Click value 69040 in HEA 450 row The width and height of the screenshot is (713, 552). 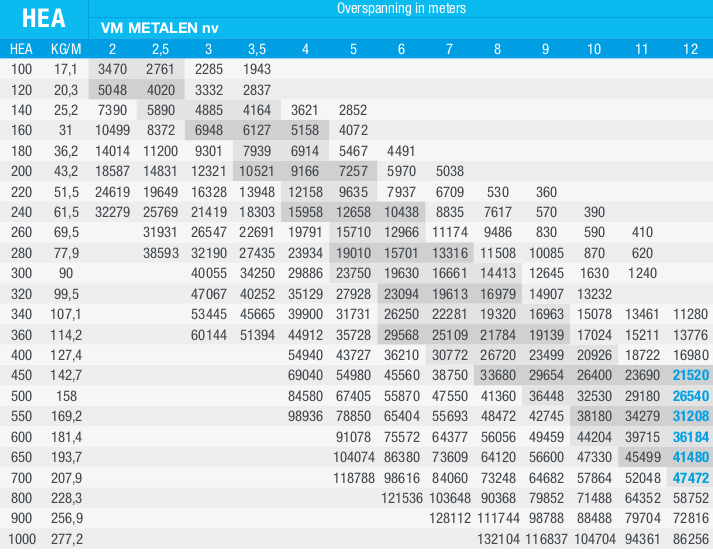305,375
